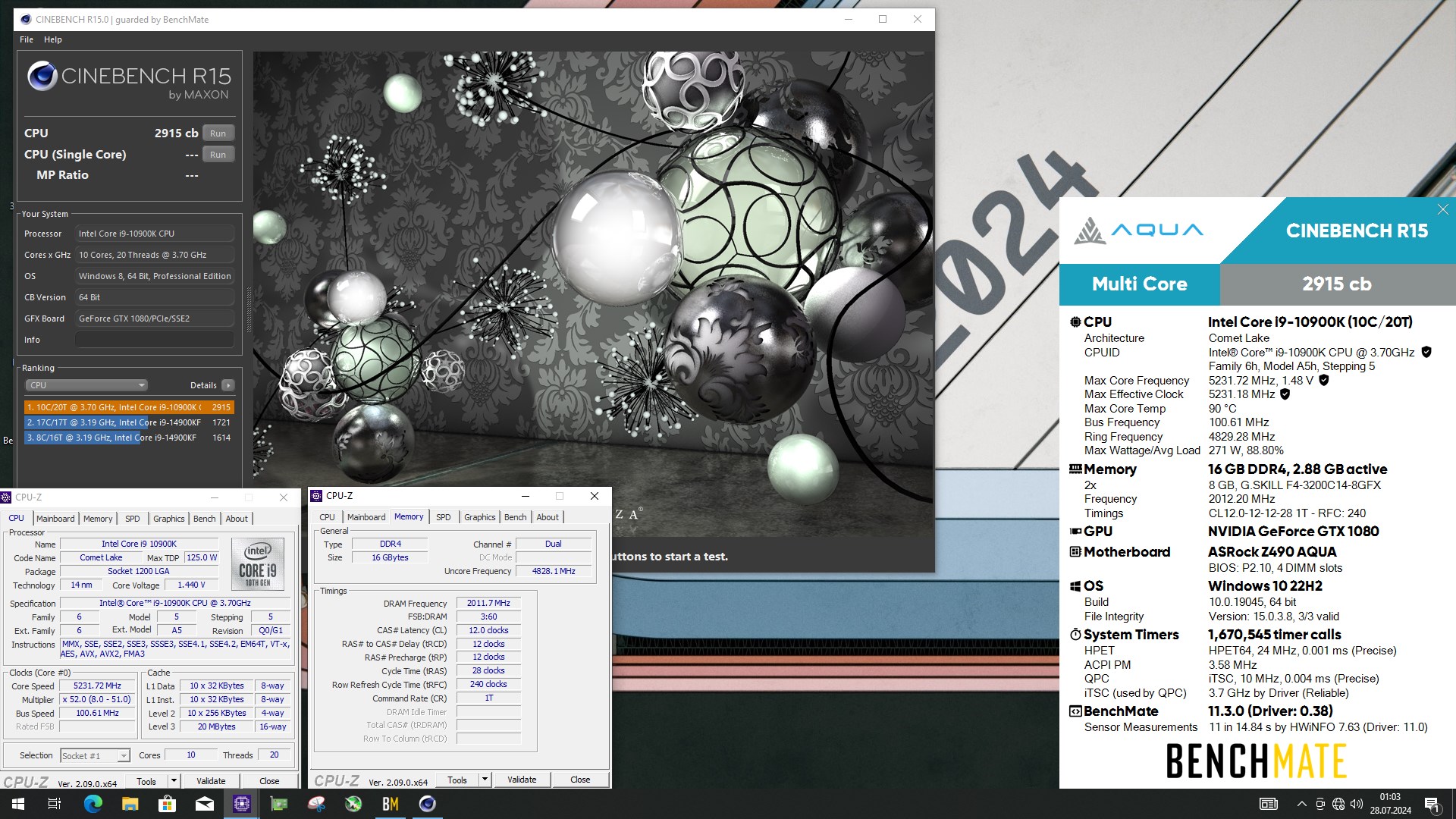
Task: Open Microsoft Store from the taskbar
Action: [x=167, y=804]
